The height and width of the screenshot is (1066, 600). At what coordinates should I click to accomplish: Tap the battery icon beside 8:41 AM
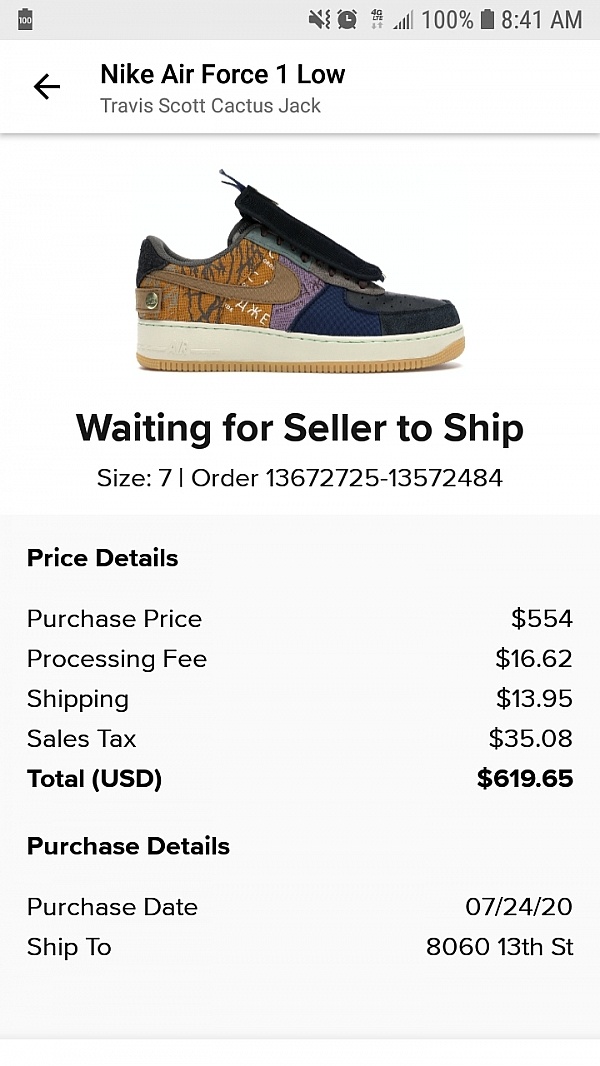487,19
